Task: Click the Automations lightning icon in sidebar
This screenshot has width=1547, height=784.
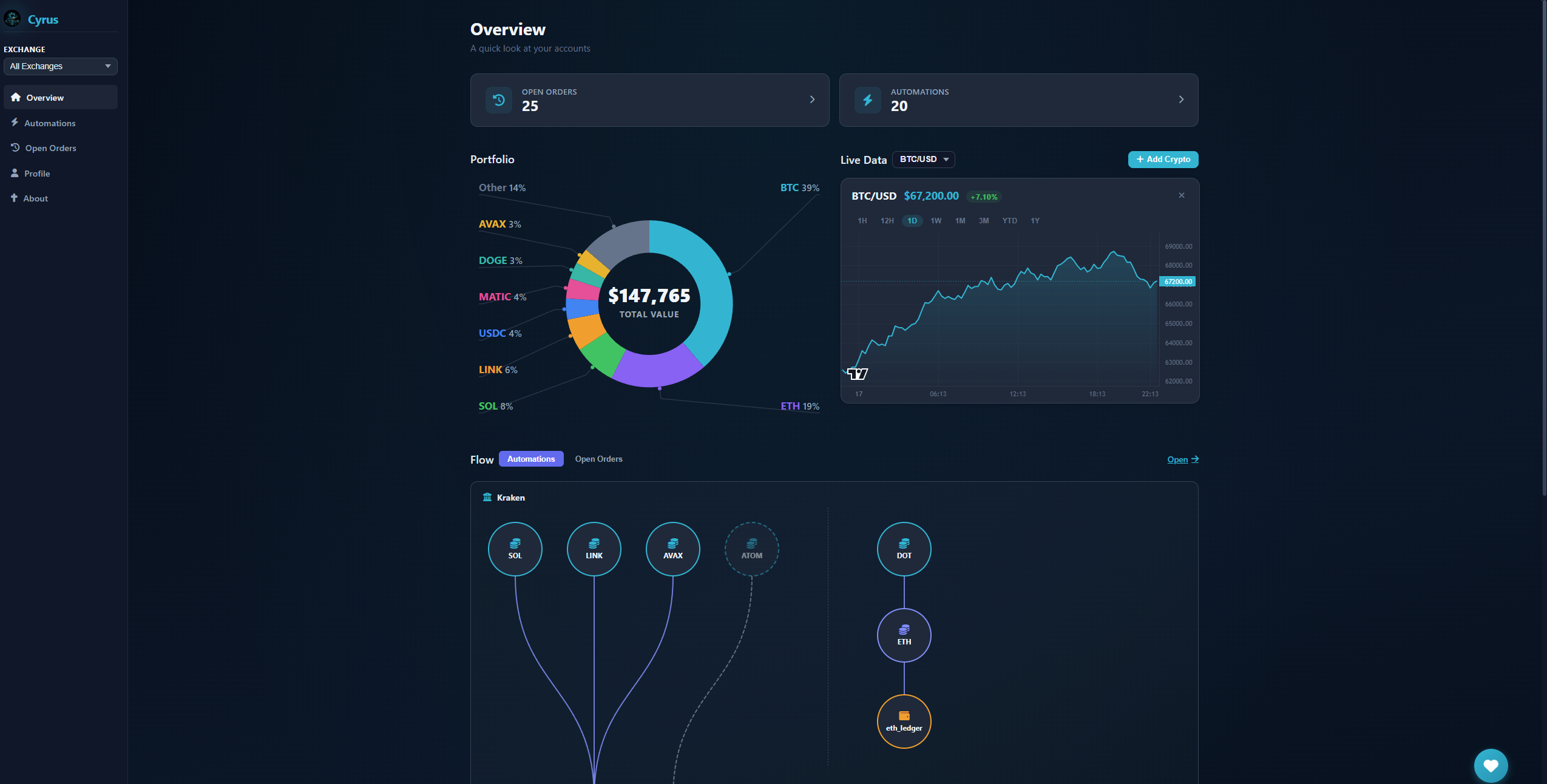Action: [x=15, y=123]
